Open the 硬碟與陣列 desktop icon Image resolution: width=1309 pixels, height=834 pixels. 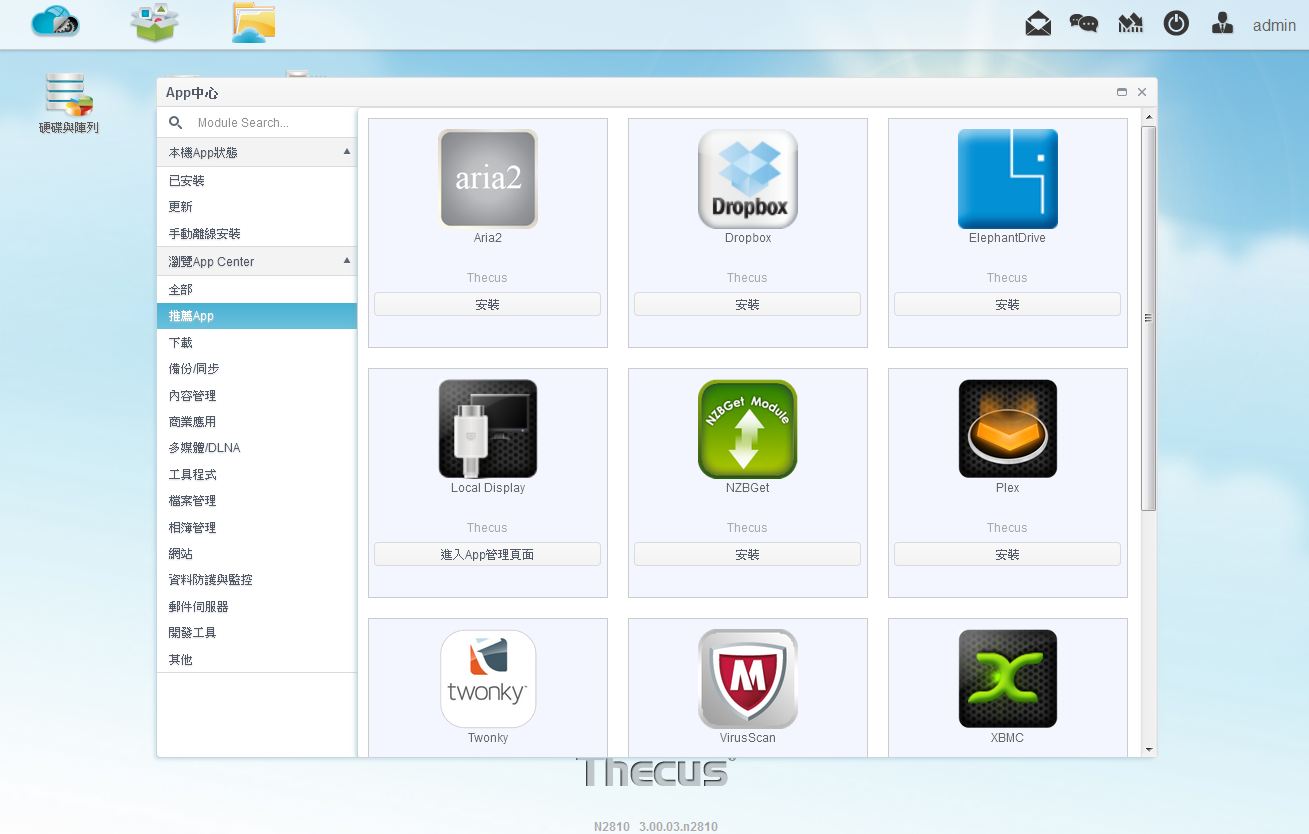68,103
